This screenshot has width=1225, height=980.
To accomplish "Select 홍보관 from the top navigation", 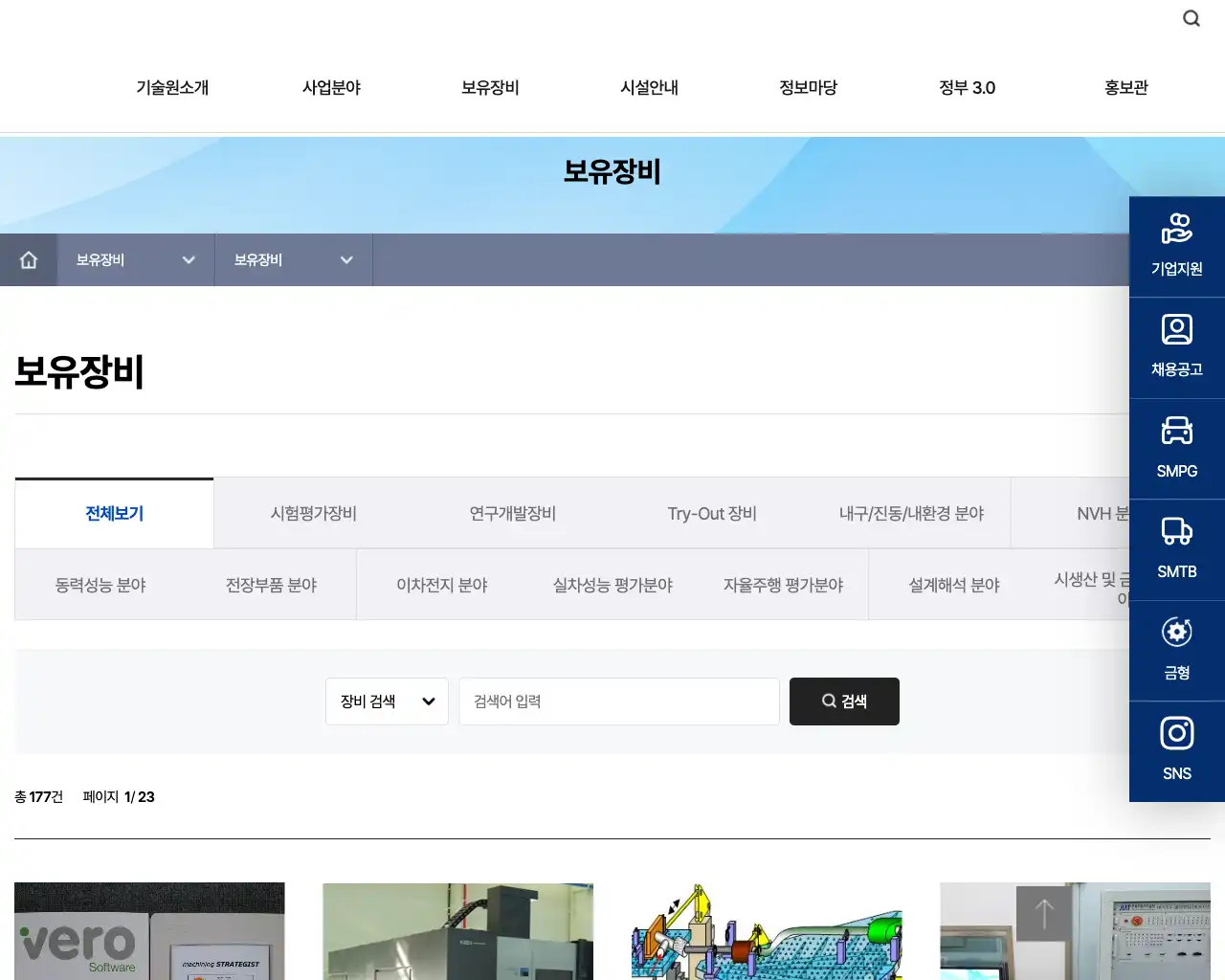I will pyautogui.click(x=1125, y=87).
